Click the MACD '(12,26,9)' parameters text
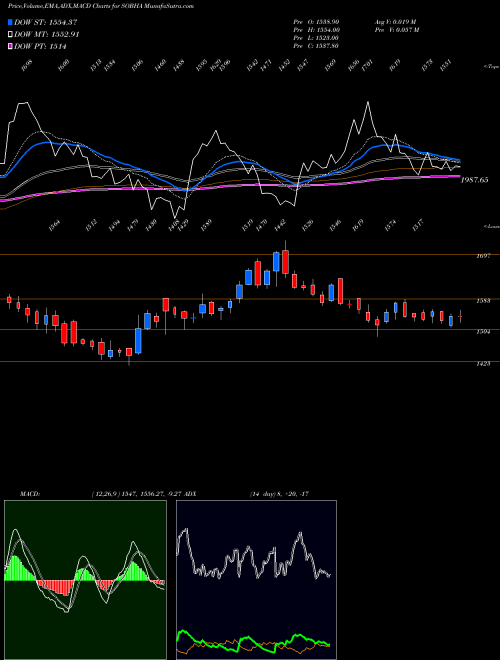Image resolution: width=500 pixels, height=660 pixels. pos(105,494)
